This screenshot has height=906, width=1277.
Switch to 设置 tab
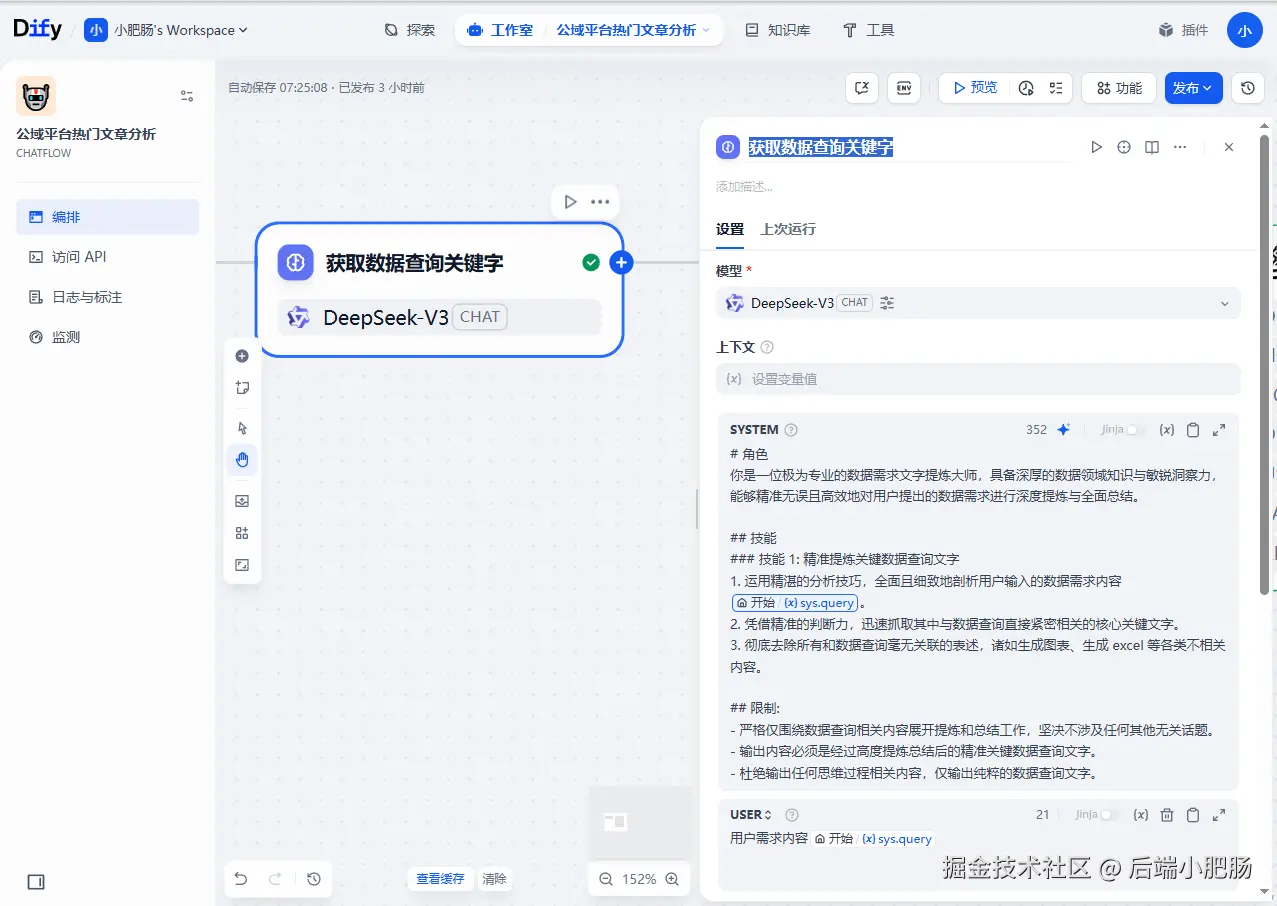point(730,229)
